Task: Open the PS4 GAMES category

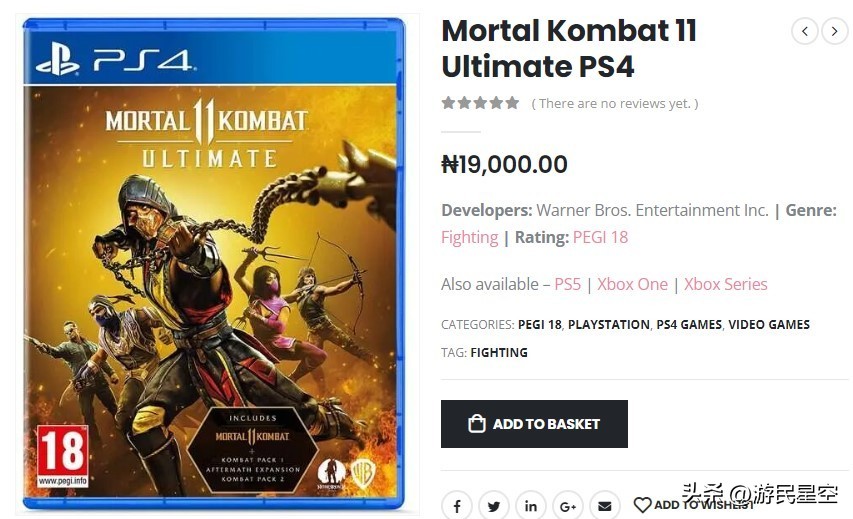Action: pos(688,324)
